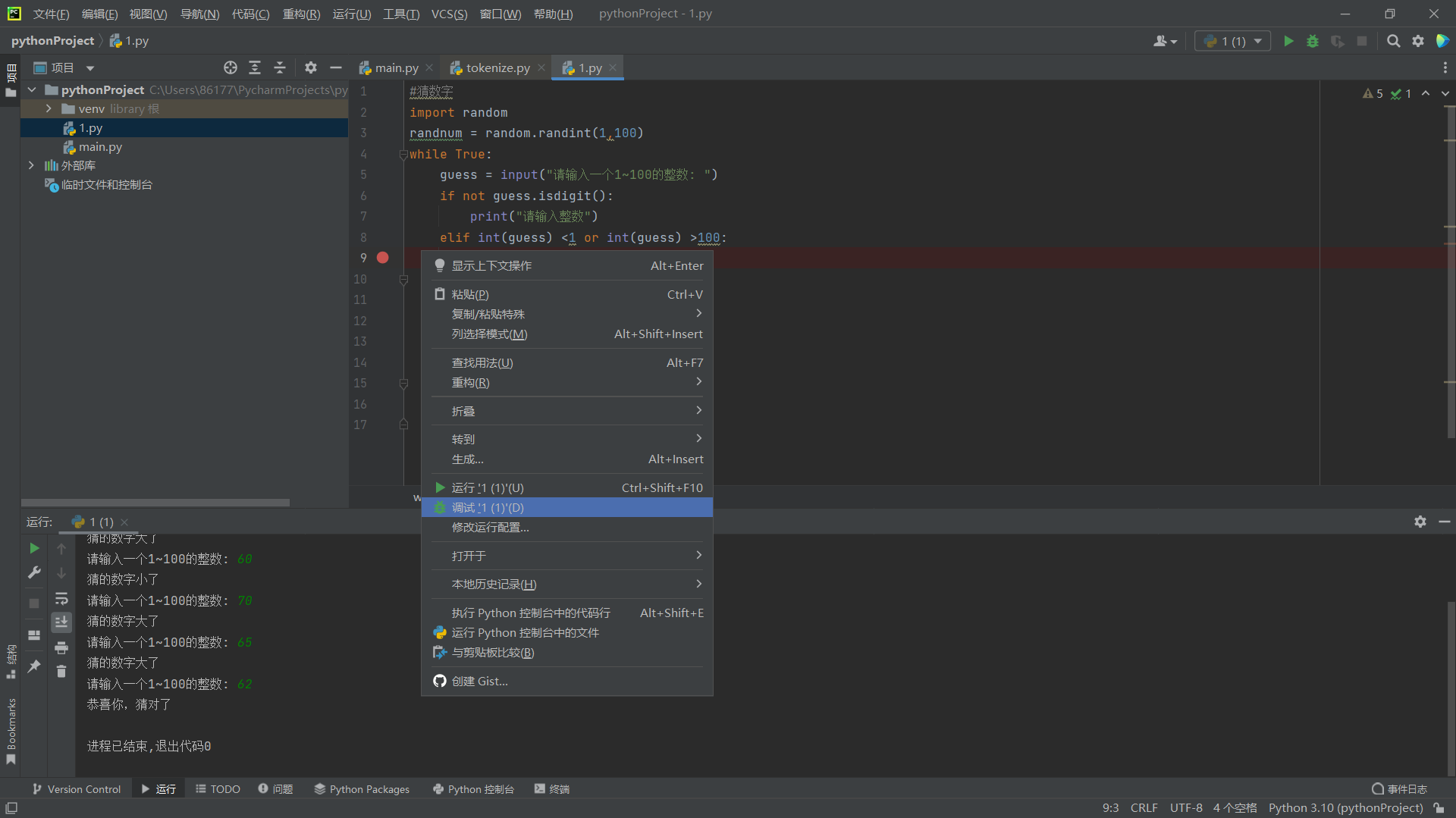The image size is (1456, 818).
Task: Close the 1.py editor tab
Action: (613, 67)
